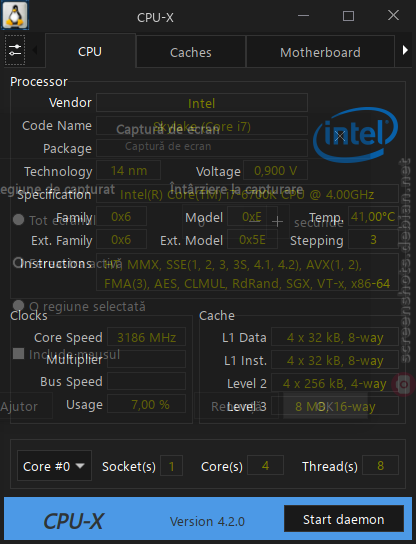Open the tab list sliders icon

tap(15, 50)
